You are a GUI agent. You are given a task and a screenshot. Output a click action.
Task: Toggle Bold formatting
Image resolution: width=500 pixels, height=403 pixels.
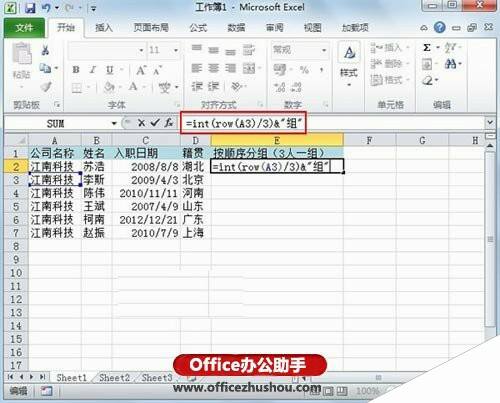[76, 69]
